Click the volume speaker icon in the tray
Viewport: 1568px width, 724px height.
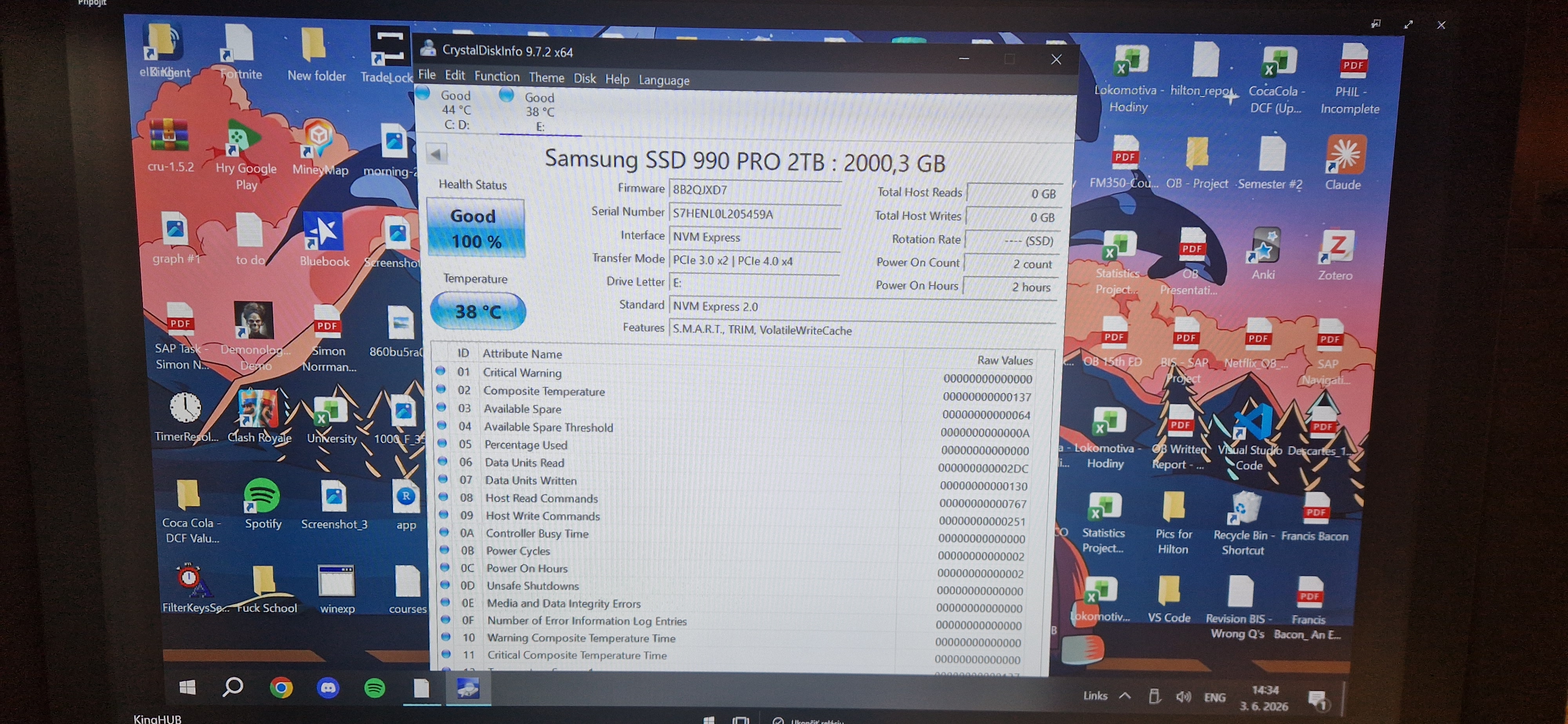pos(1183,697)
